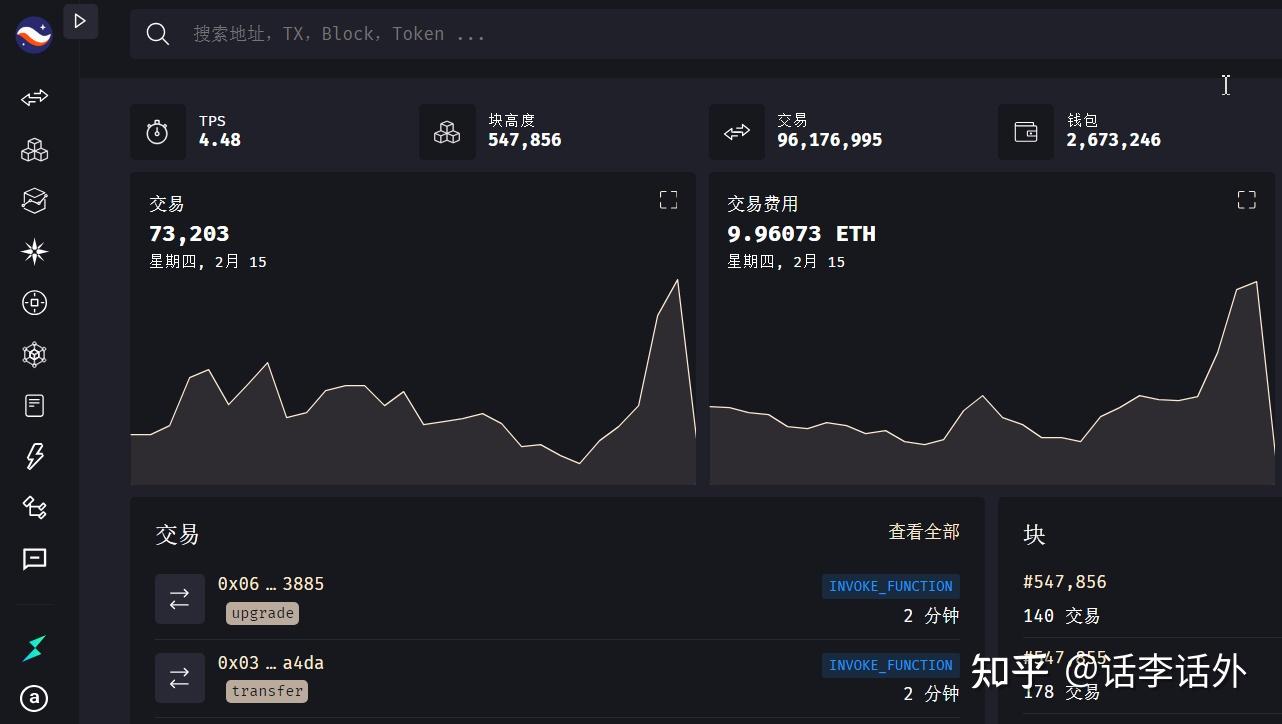Image resolution: width=1282 pixels, height=724 pixels.
Task: Expand the sidebar with the play arrow button
Action: (x=81, y=21)
